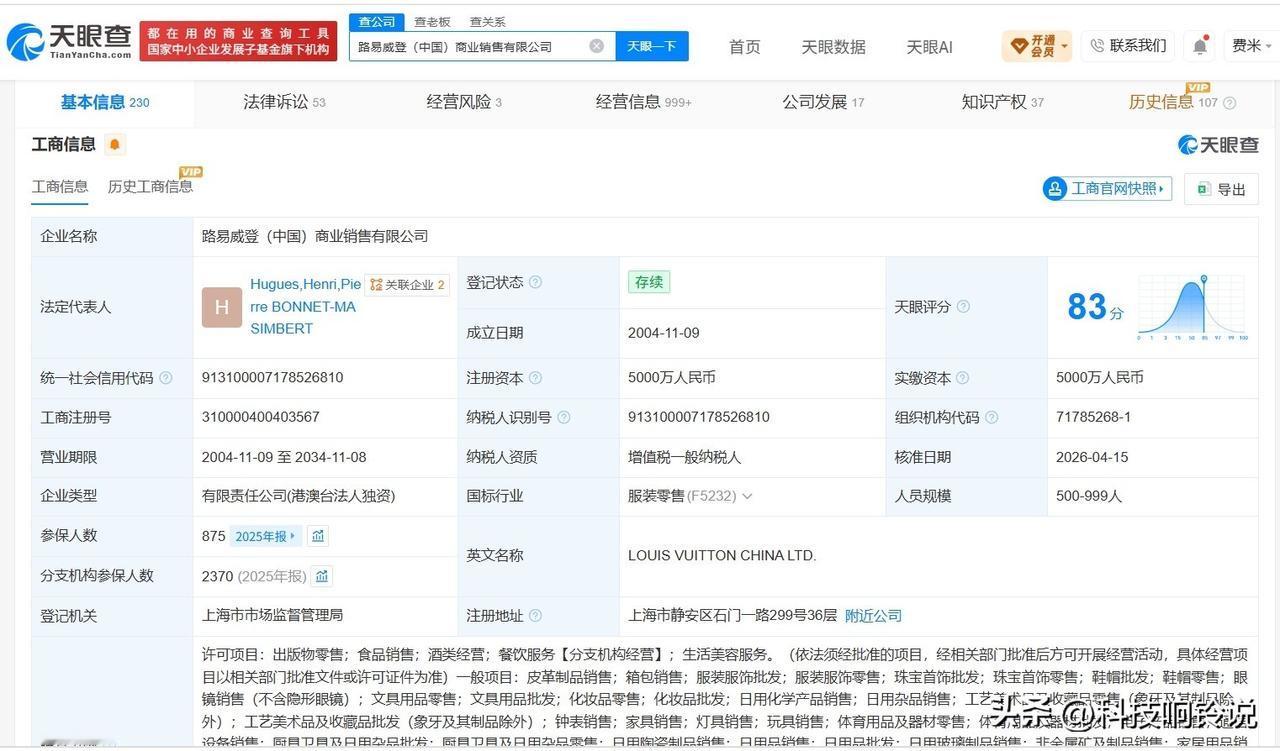
Task: Click the help icon next to 注册资本
Action: pos(535,378)
